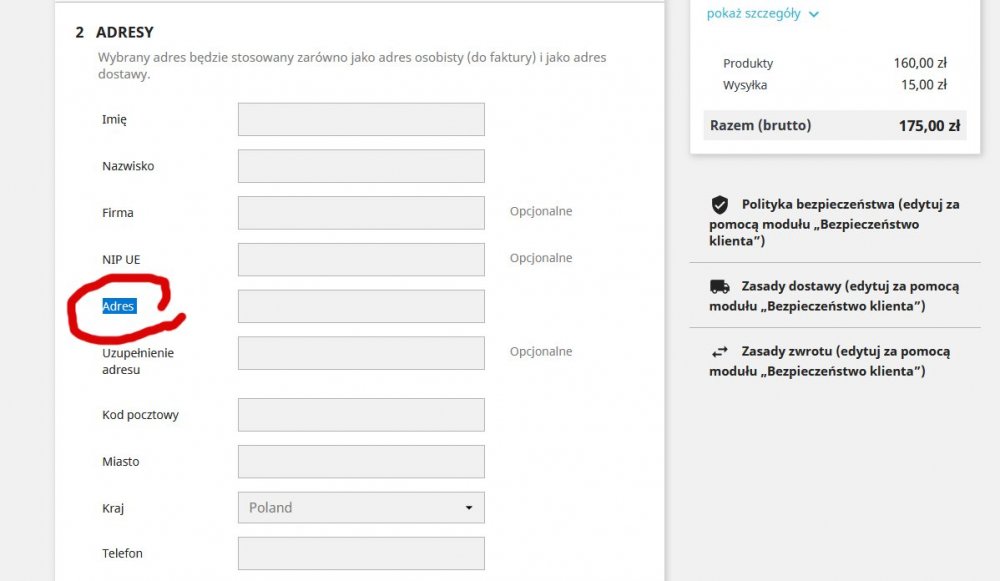Click into the Miasto input field
1000x581 pixels.
click(x=360, y=462)
